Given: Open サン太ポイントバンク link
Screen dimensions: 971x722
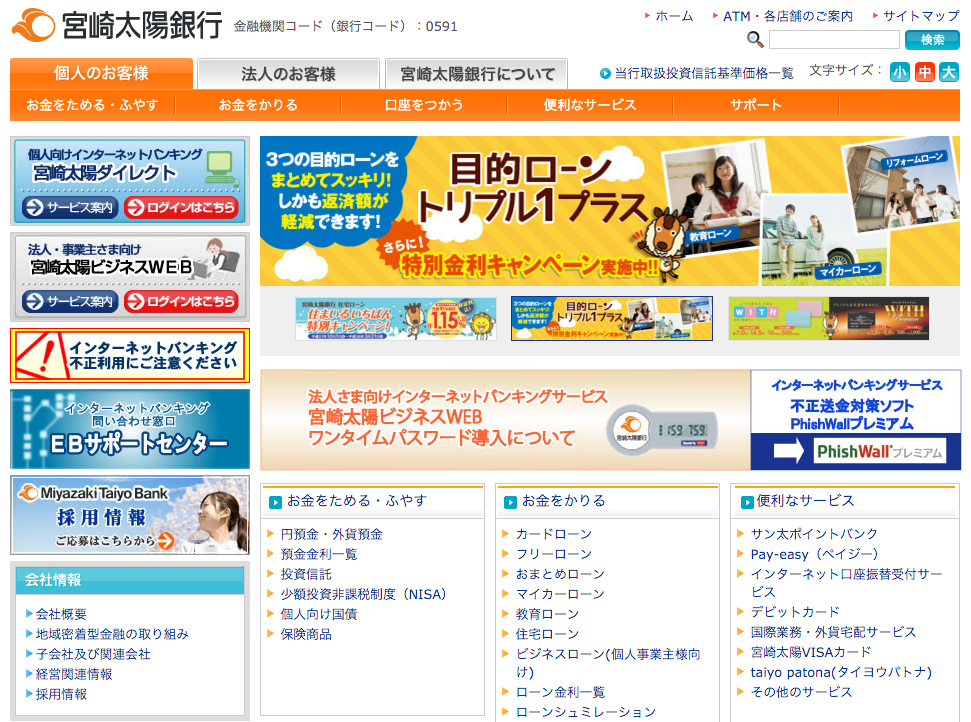Looking at the screenshot, I should coord(814,534).
